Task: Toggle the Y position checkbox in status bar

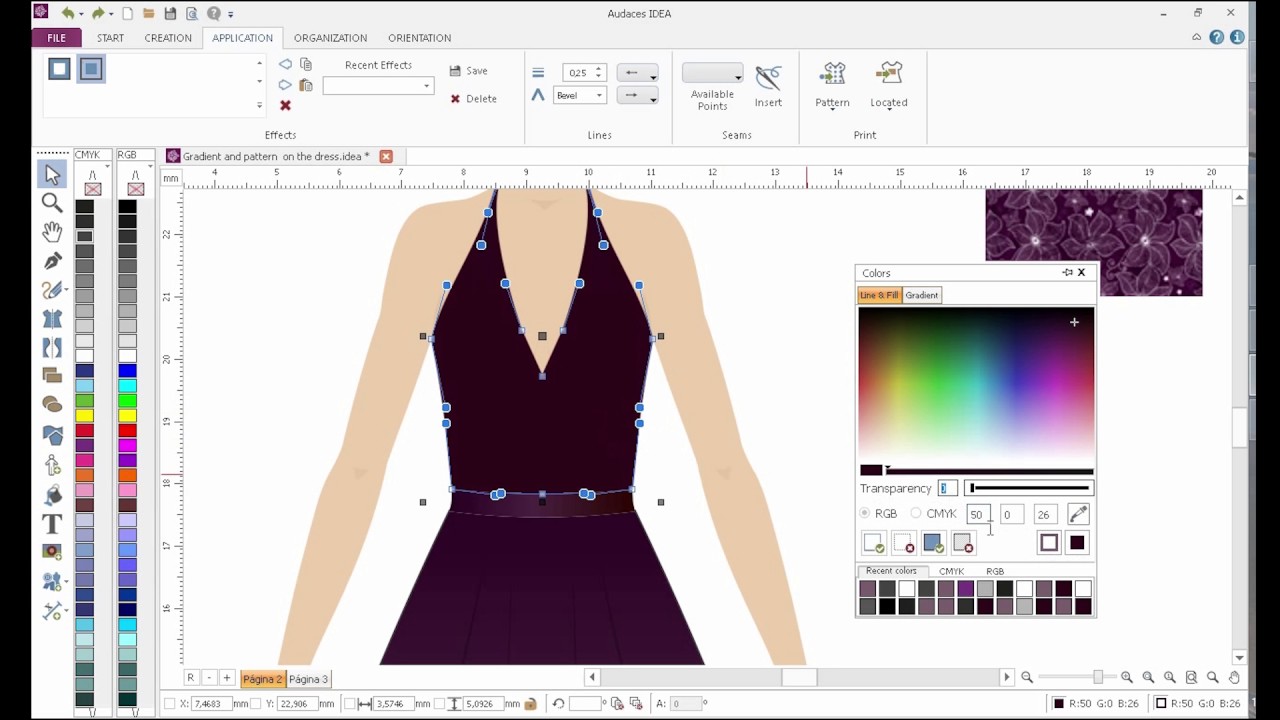Action: pyautogui.click(x=255, y=704)
